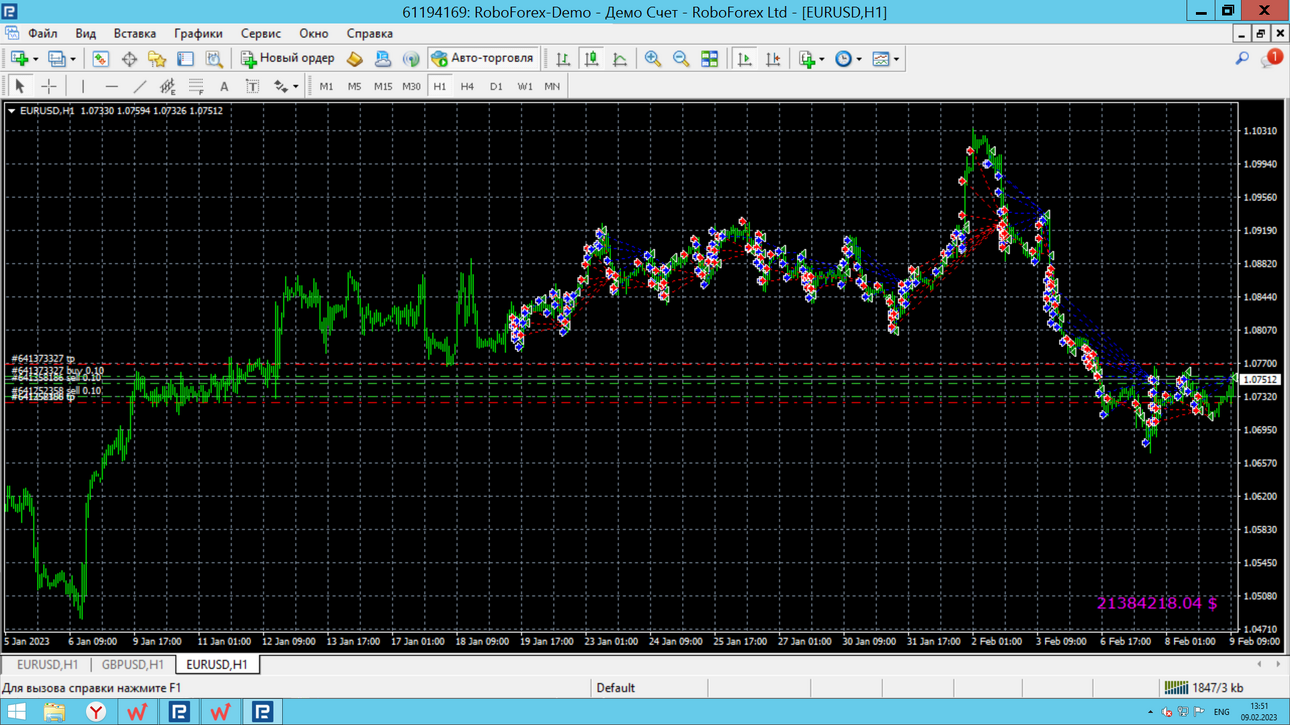Open the chat notifications icon
This screenshot has width=1290, height=725.
click(x=1271, y=59)
